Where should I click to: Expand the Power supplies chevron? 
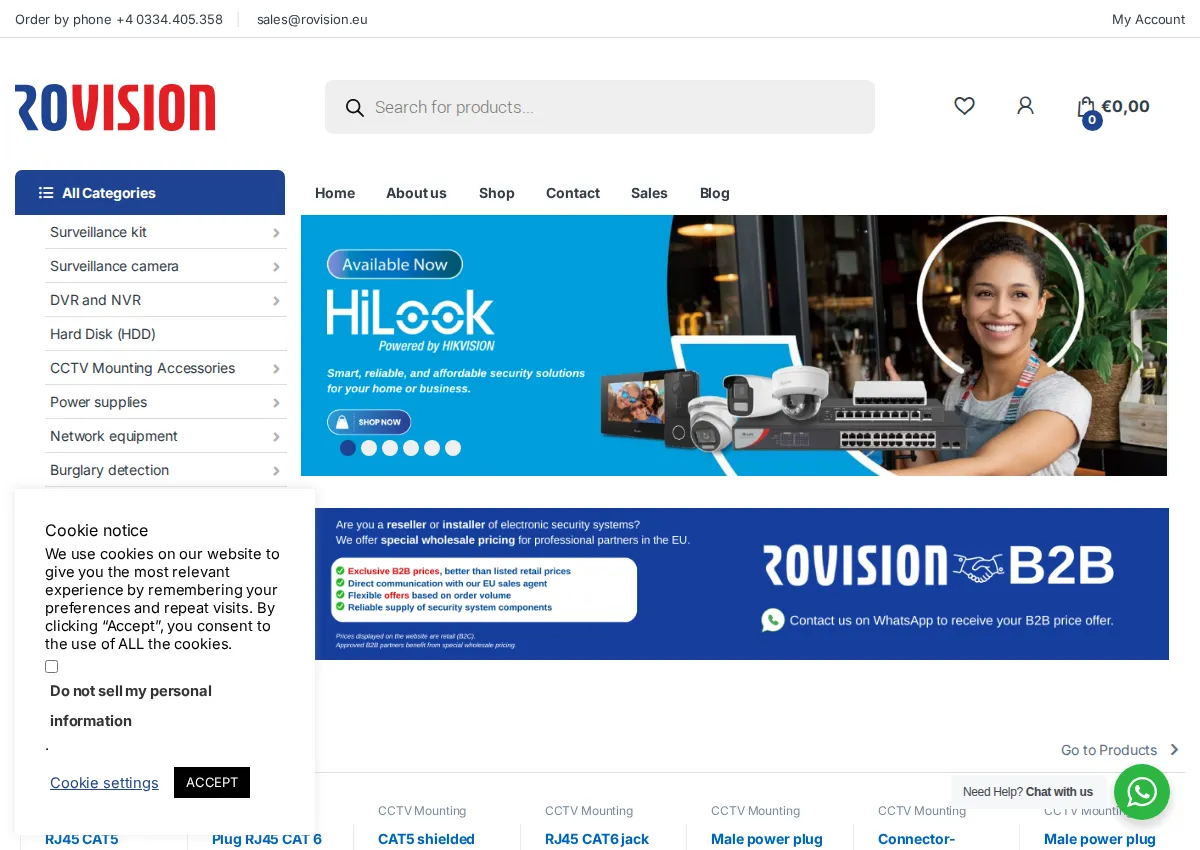(x=276, y=403)
